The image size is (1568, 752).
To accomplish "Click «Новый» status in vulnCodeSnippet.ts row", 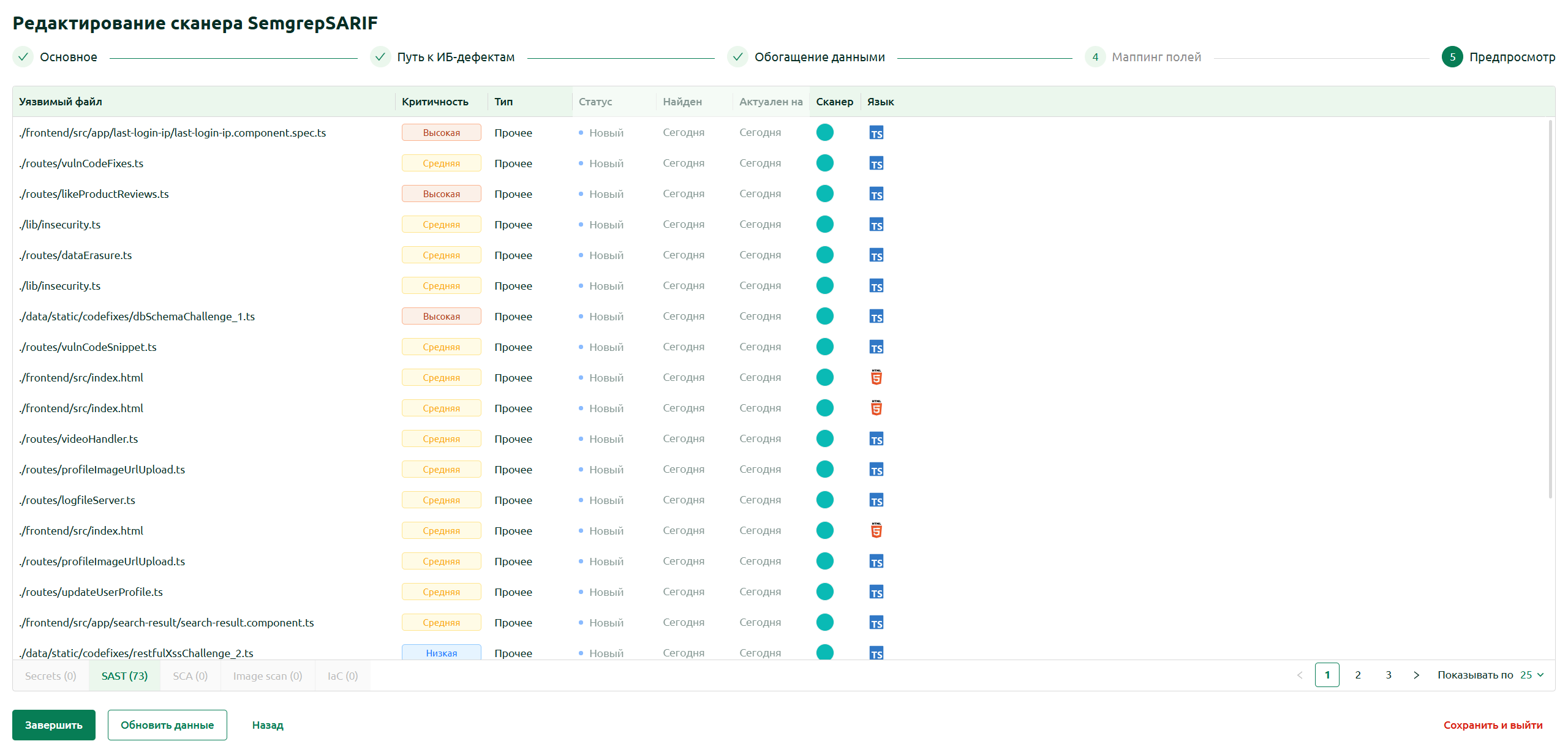I will (601, 347).
